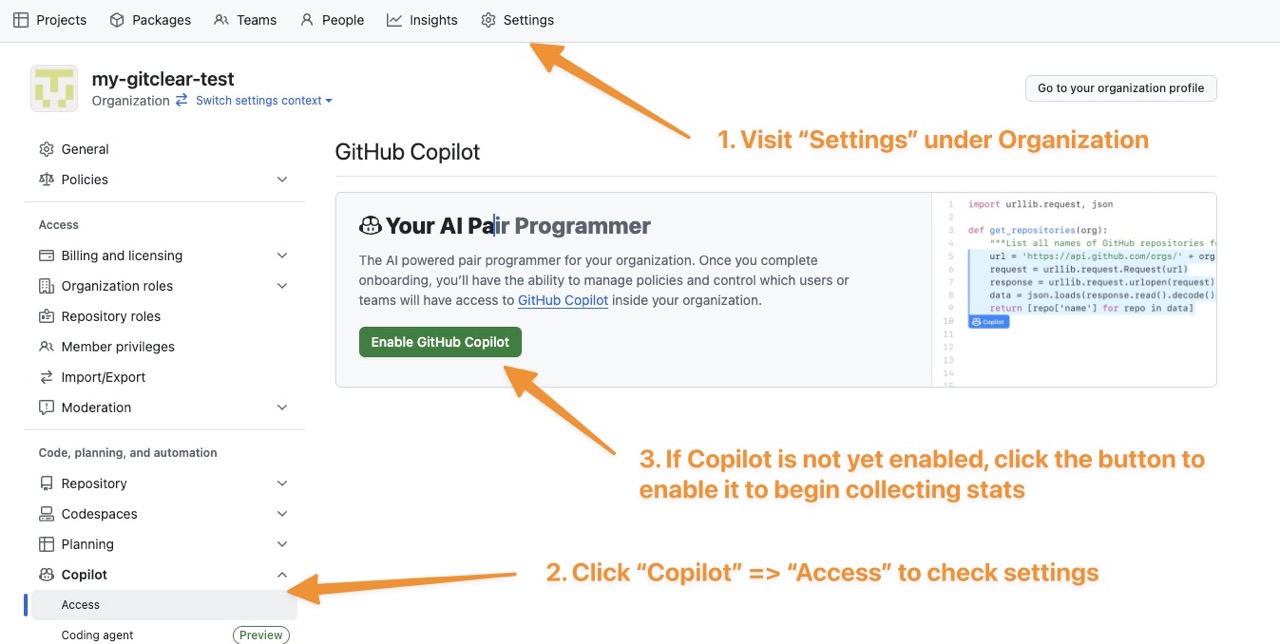Viewport: 1280px width, 644px height.
Task: Expand the Moderation section chevron
Action: (282, 408)
